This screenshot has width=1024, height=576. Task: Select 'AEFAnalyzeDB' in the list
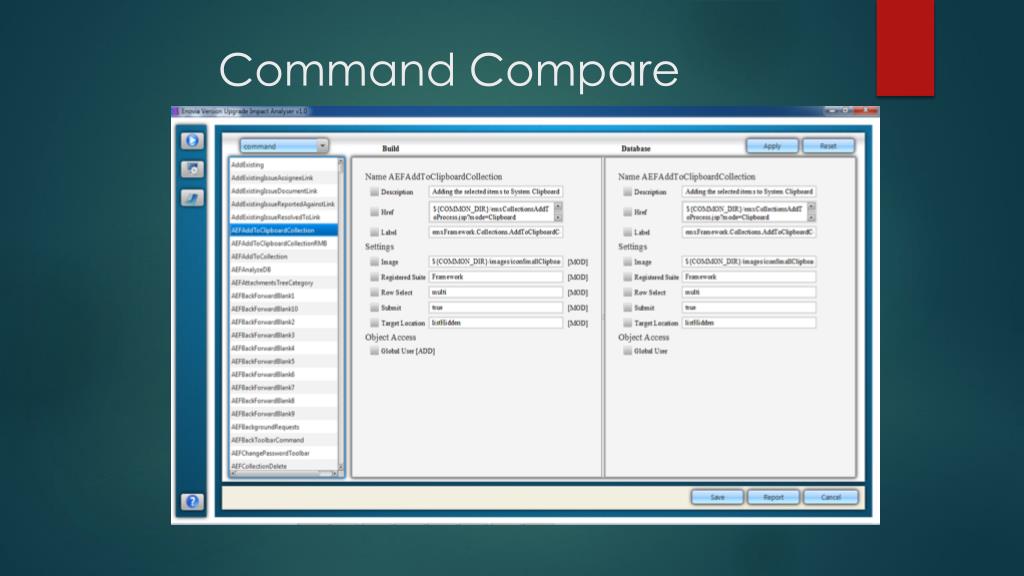(283, 270)
